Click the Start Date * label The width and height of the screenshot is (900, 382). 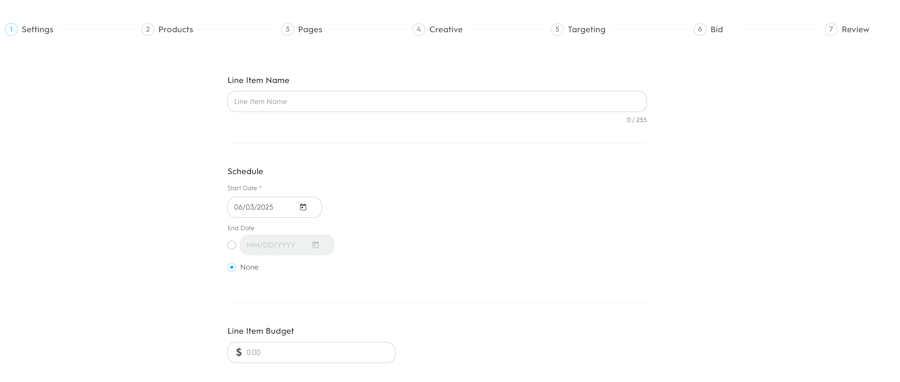click(245, 188)
